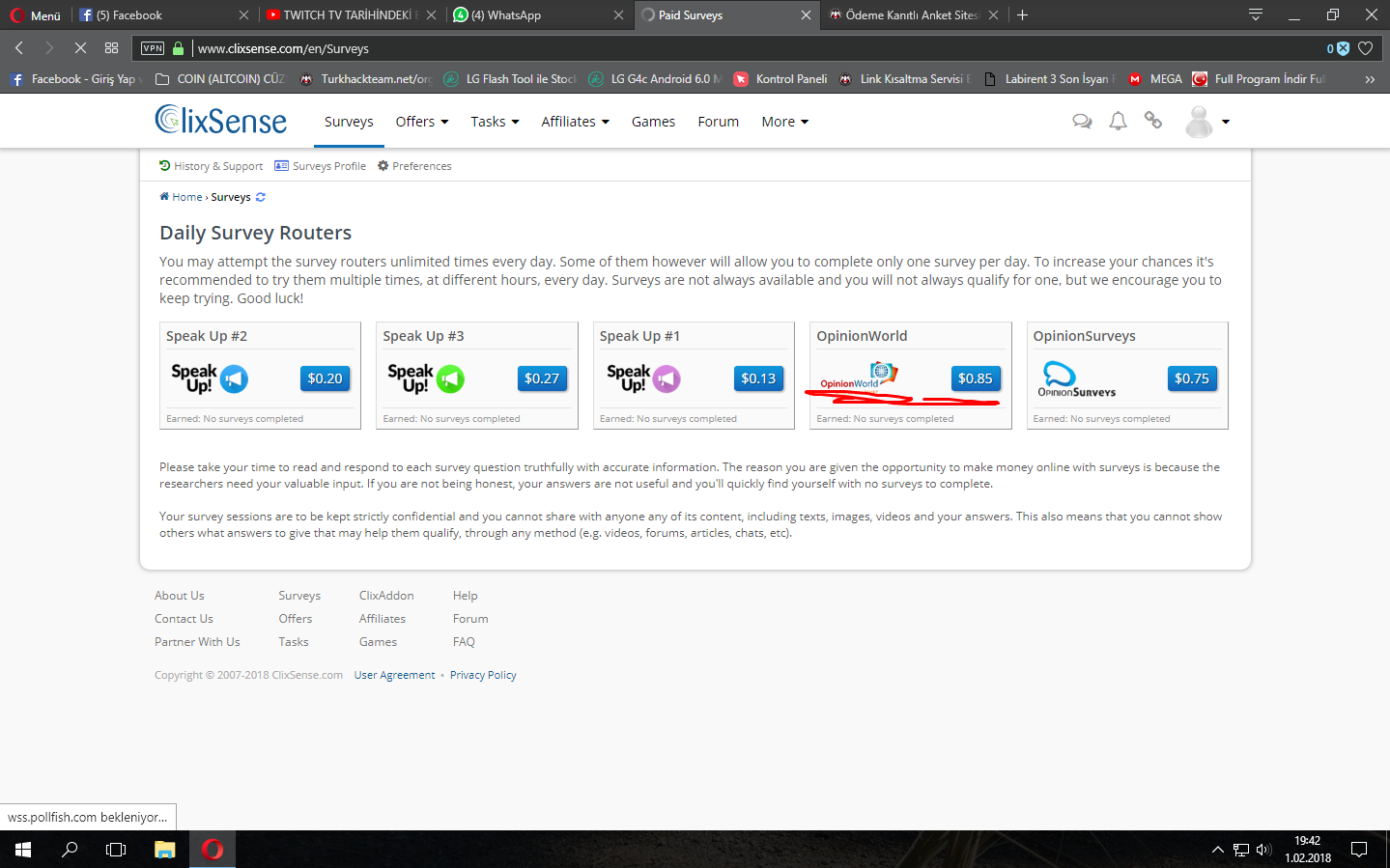Open the FAQ footer link
The image size is (1390, 868).
[464, 642]
